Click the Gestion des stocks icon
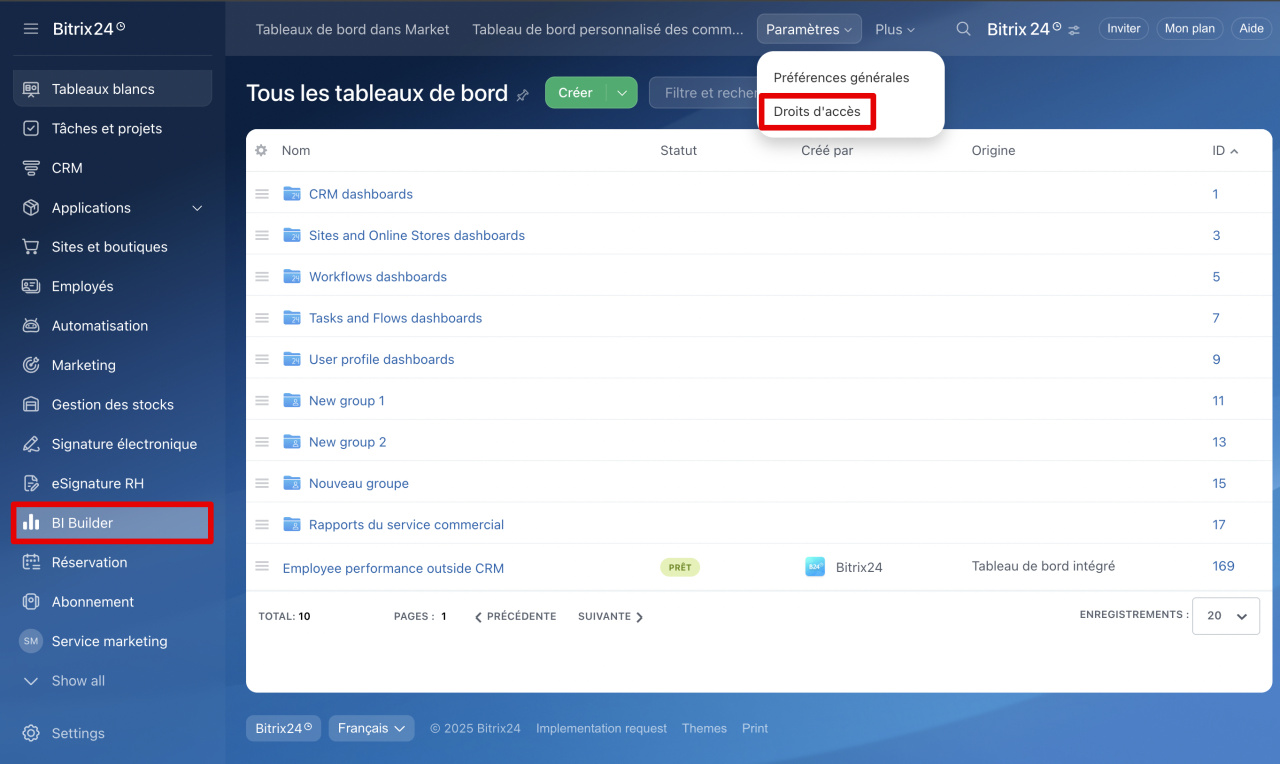1280x764 pixels. pos(31,404)
